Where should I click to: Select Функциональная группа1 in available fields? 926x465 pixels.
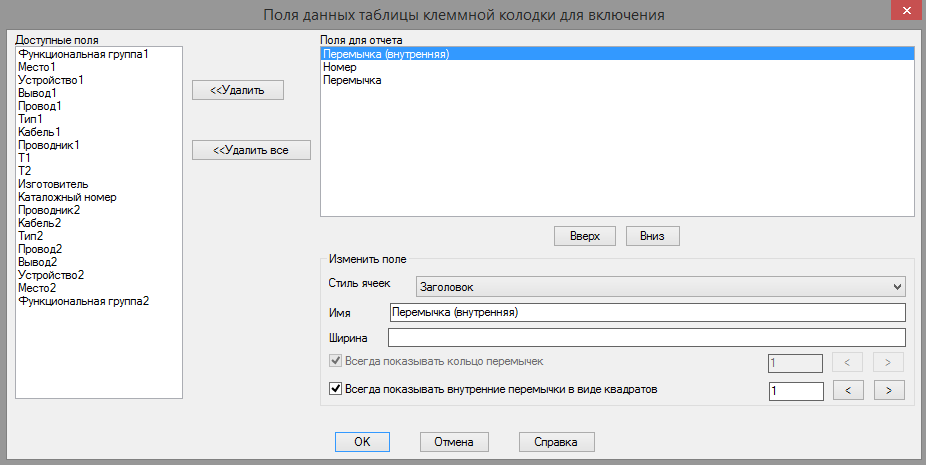click(99, 54)
